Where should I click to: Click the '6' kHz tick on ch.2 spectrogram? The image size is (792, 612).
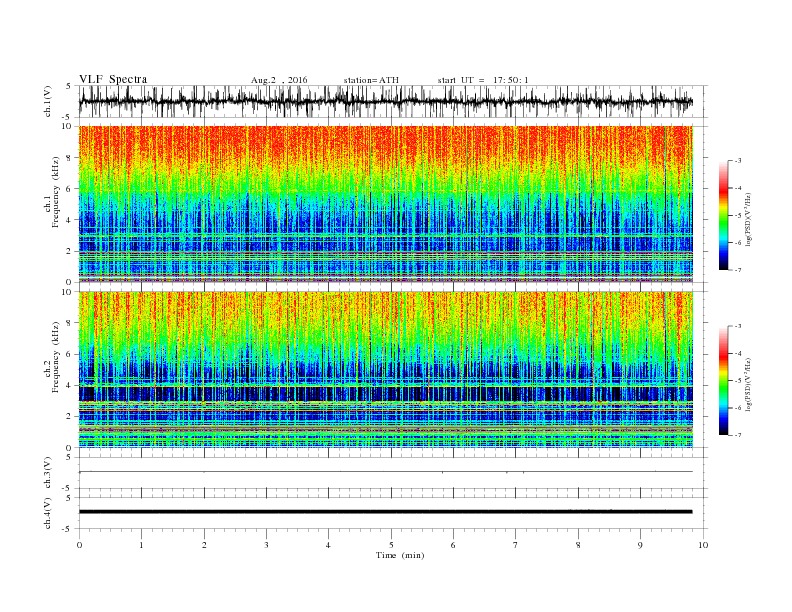[70, 354]
